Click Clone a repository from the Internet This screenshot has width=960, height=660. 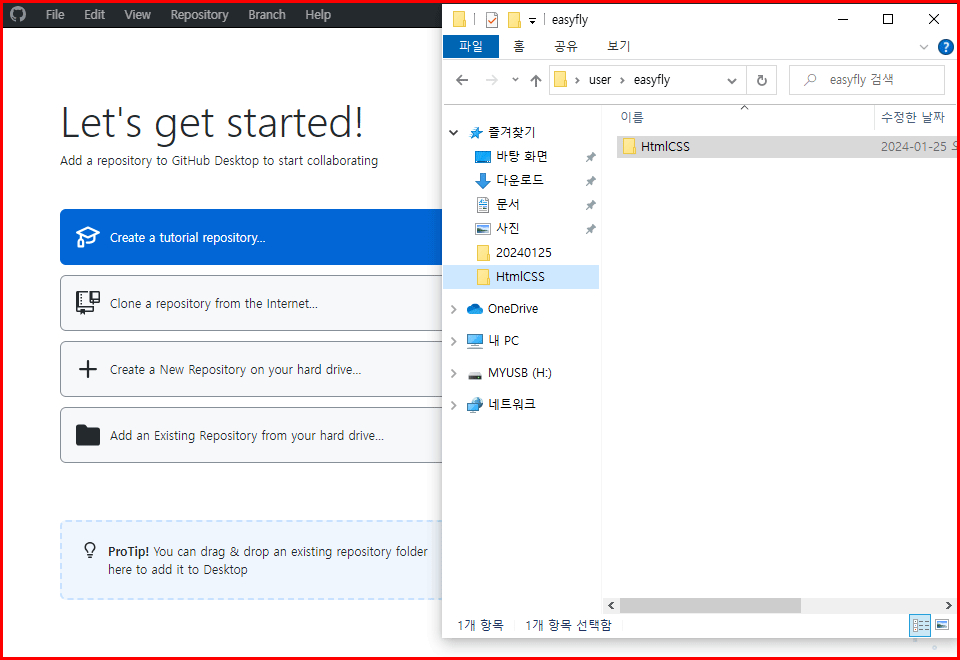pyautogui.click(x=251, y=303)
